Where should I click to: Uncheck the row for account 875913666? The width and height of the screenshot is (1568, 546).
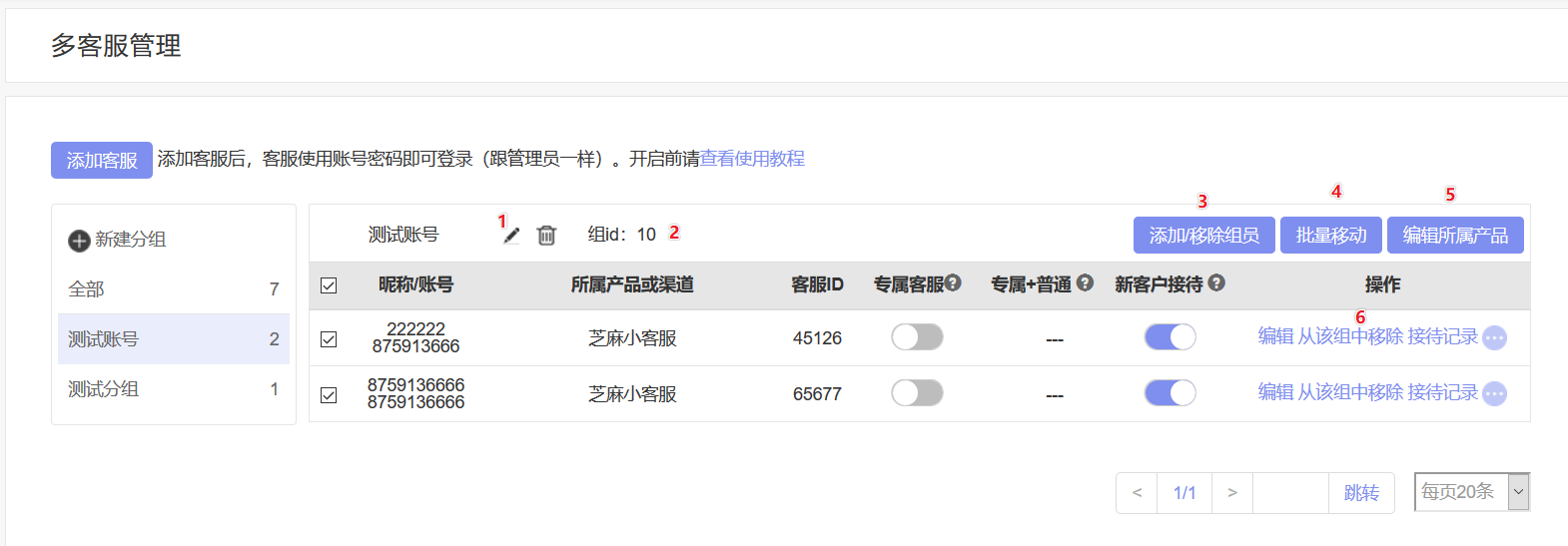pyautogui.click(x=329, y=339)
